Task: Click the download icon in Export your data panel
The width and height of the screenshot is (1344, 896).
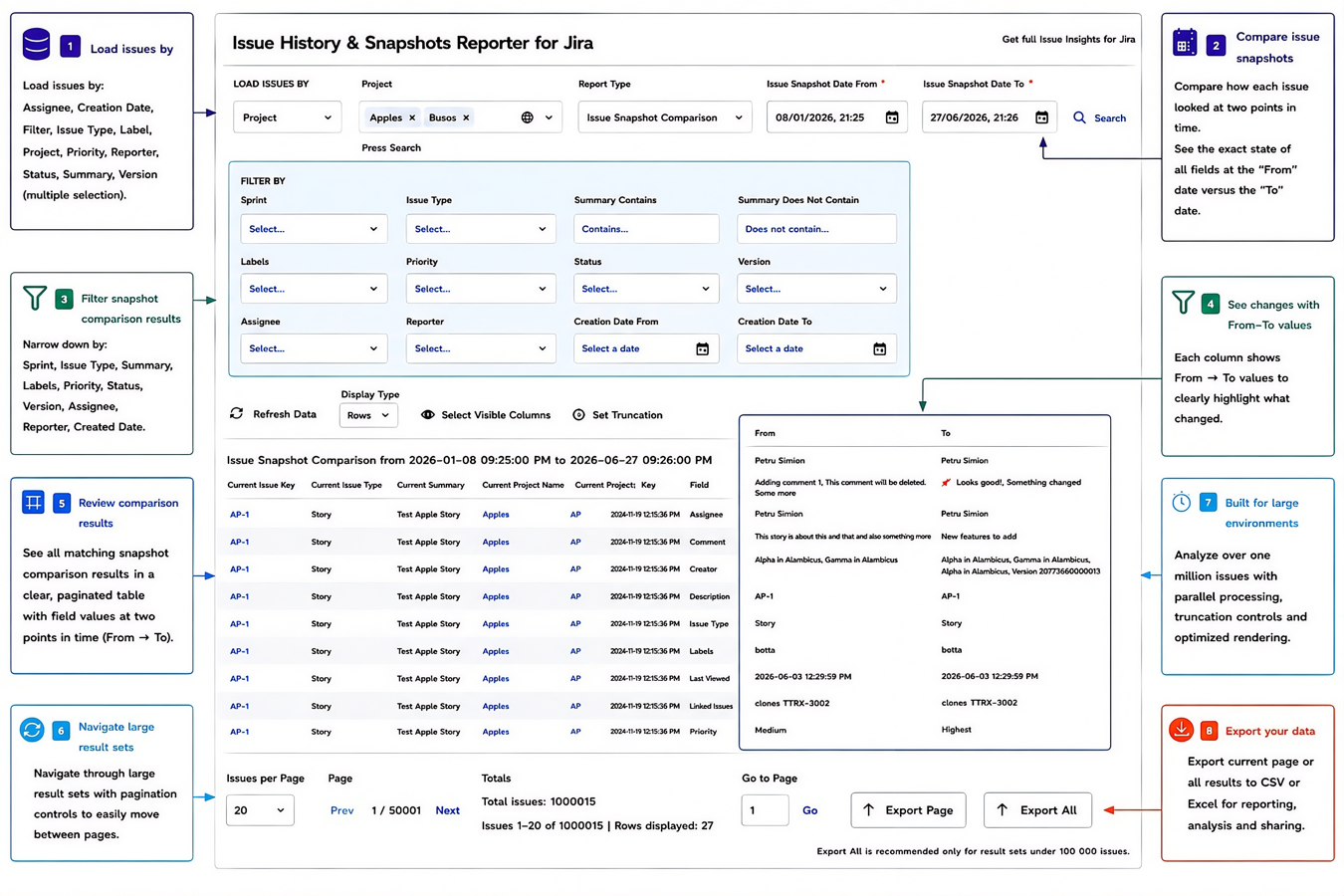Action: point(1181,729)
